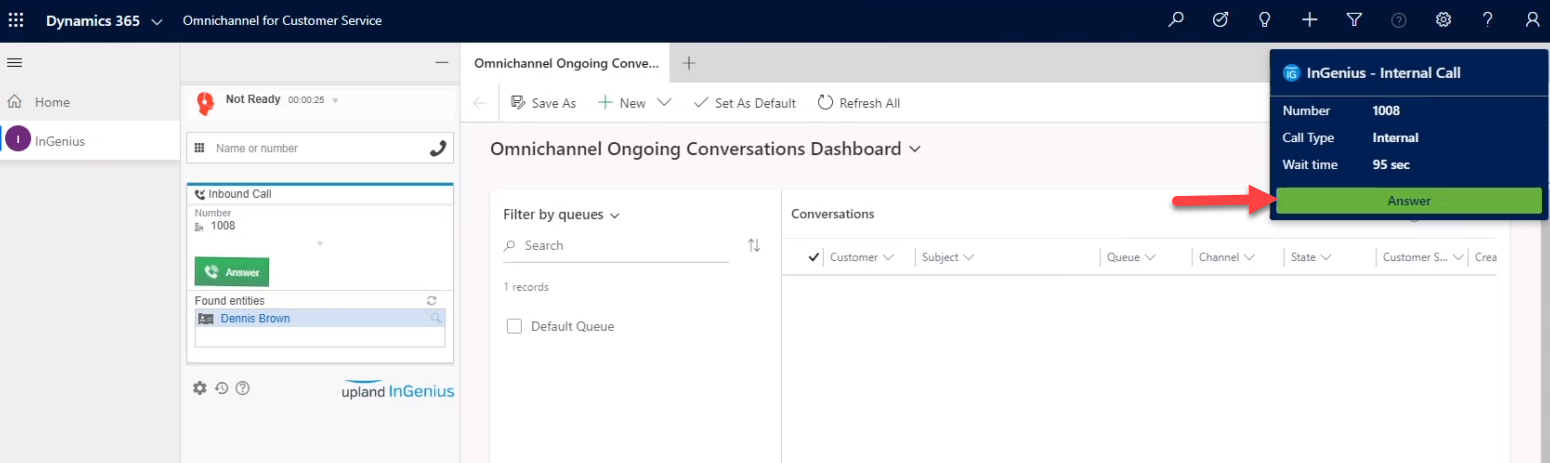Click the phone dial icon beside number field
The height and width of the screenshot is (463, 1550).
click(x=437, y=148)
